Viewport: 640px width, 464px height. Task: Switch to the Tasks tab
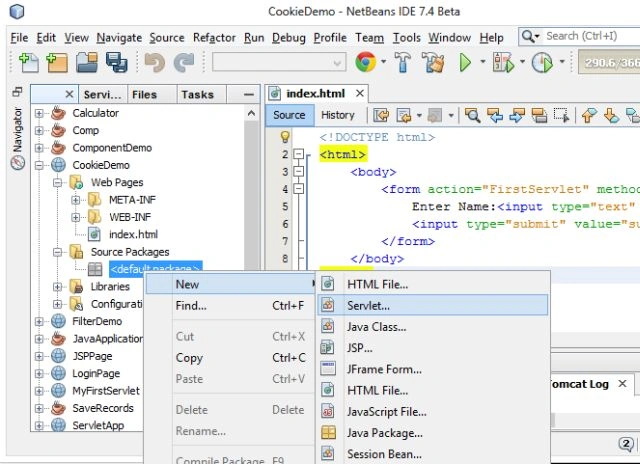201,94
